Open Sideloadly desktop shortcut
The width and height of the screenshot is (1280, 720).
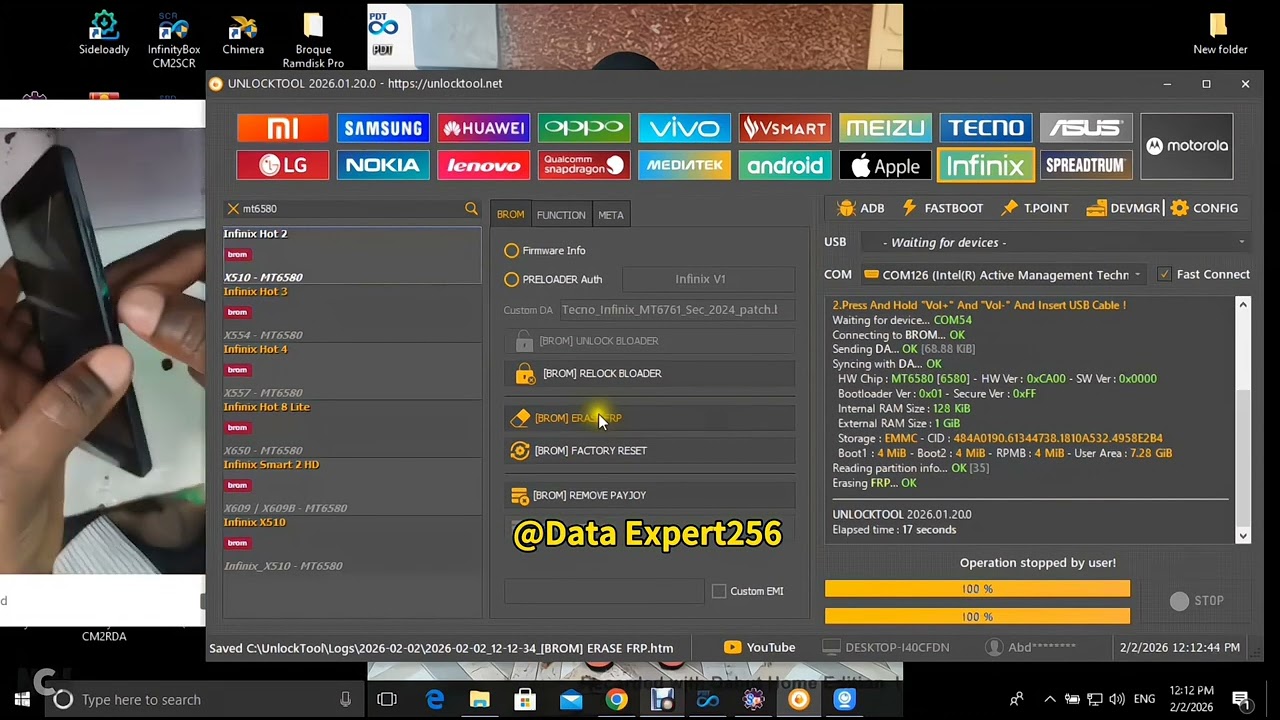[x=104, y=33]
